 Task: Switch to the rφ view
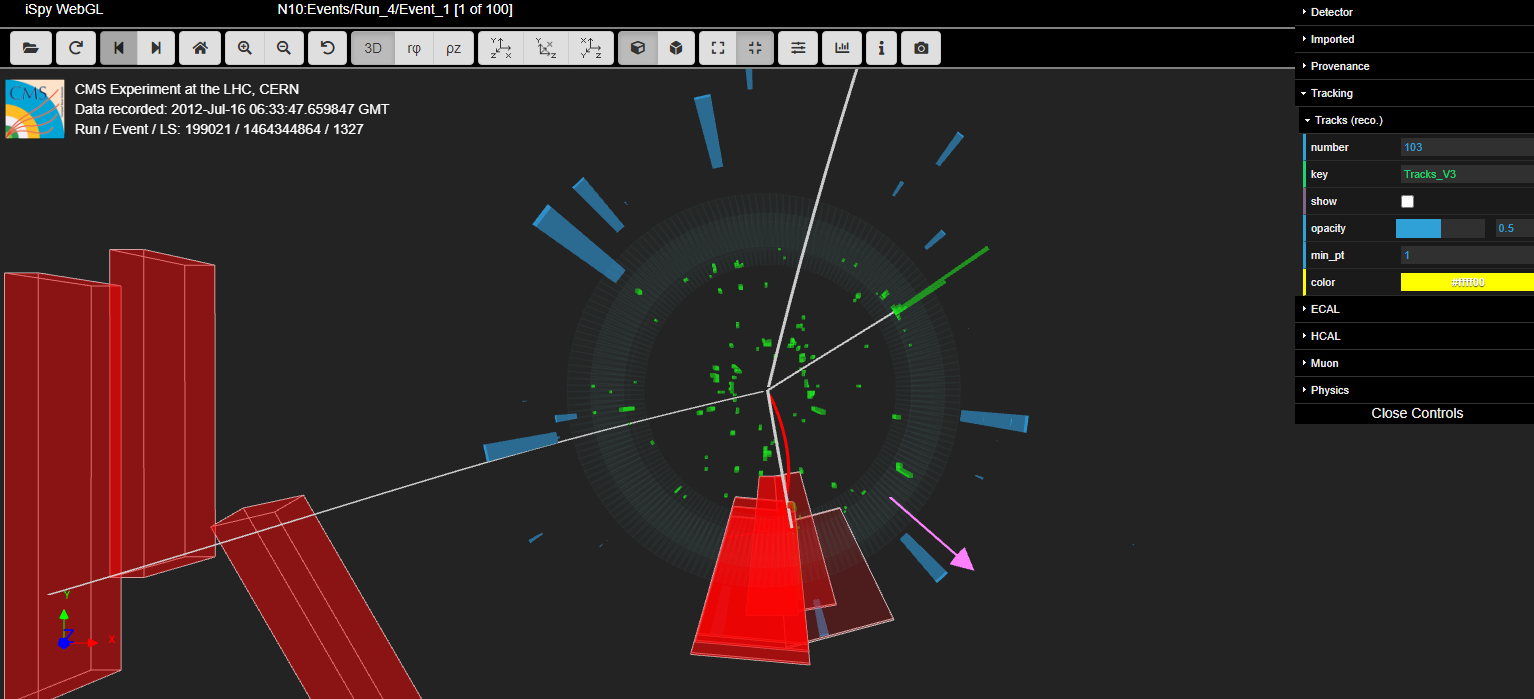[x=414, y=48]
